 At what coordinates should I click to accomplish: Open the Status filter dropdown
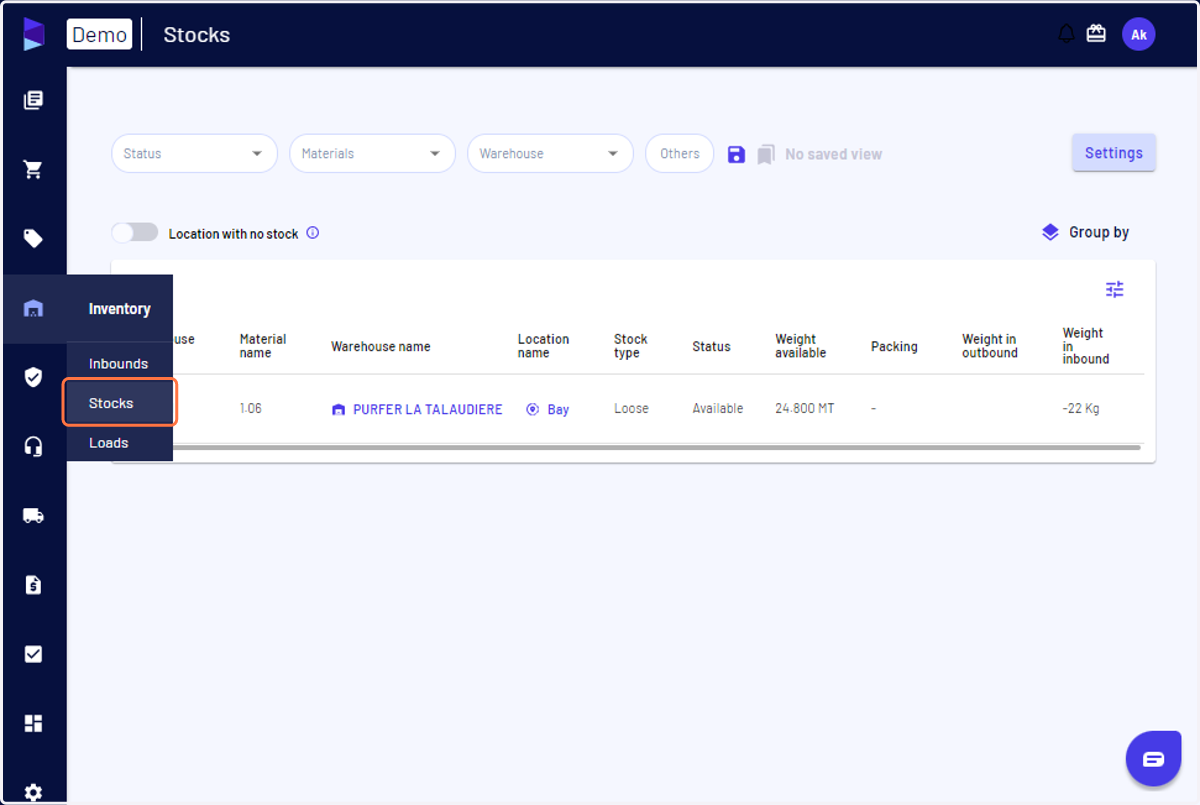click(194, 154)
